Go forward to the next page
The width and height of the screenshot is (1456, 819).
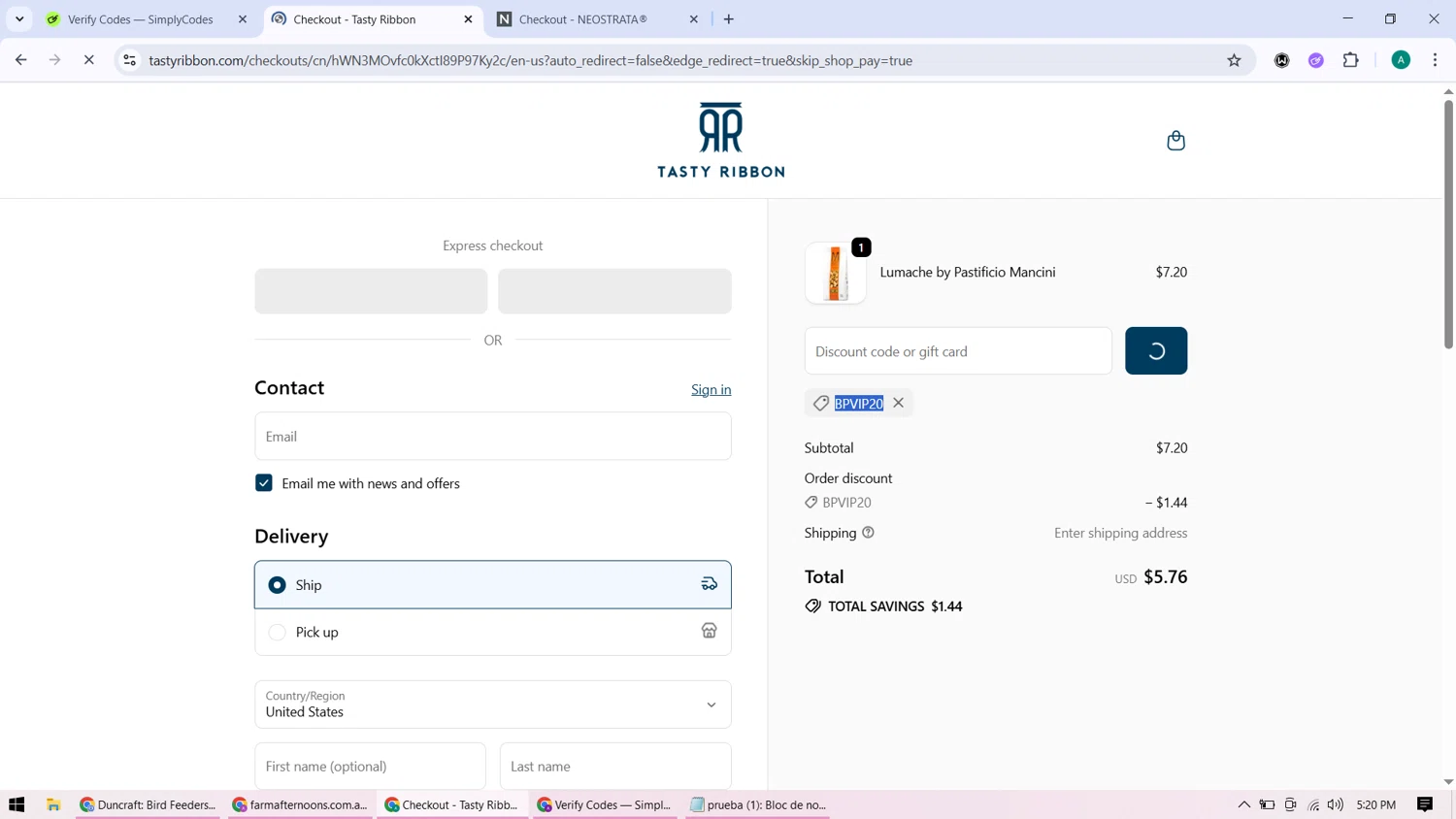(54, 60)
